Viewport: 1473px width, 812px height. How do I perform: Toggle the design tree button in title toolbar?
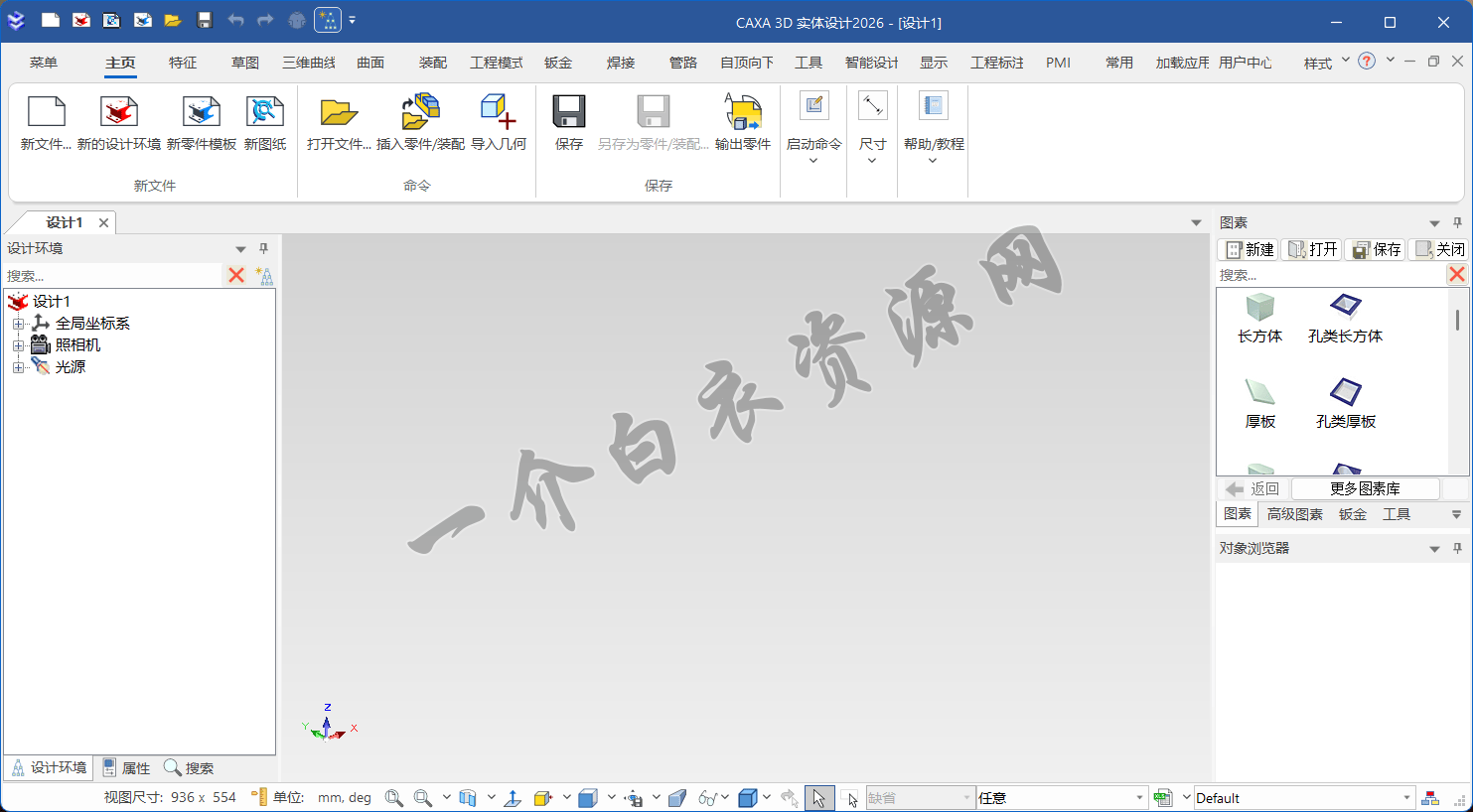pos(328,20)
